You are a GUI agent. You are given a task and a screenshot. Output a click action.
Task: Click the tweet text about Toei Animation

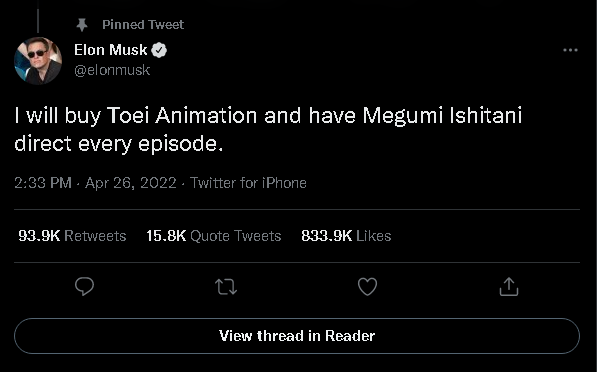point(268,129)
